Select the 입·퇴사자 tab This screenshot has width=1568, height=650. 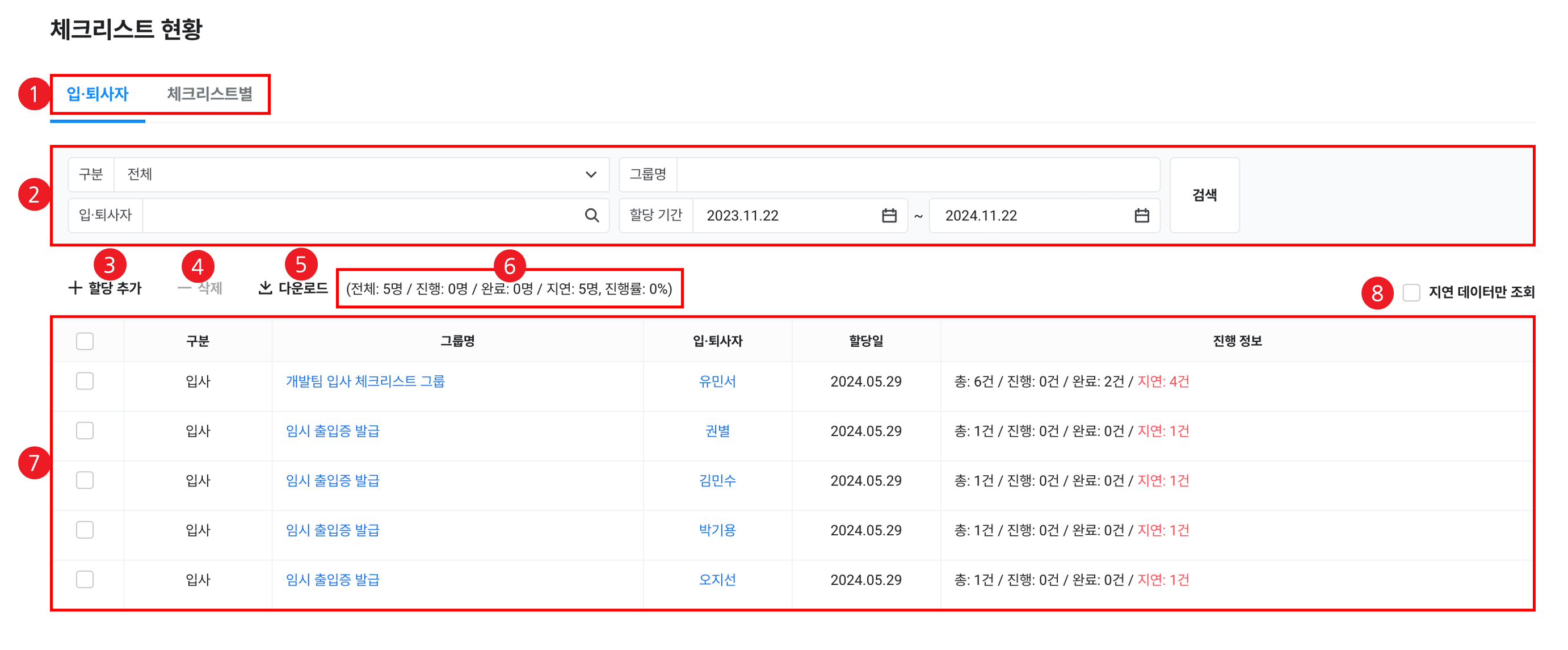[98, 94]
